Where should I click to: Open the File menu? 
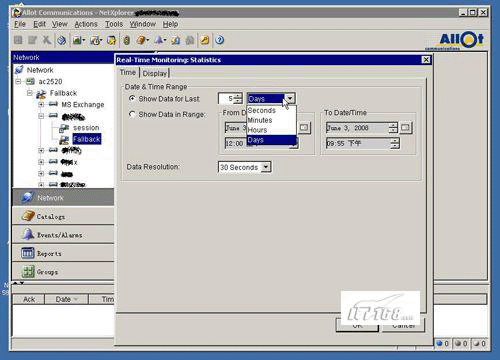20,24
